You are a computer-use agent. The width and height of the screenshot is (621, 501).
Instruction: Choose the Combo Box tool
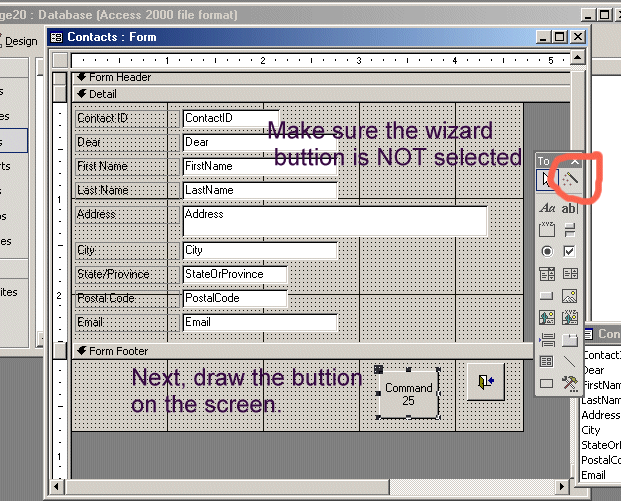click(547, 273)
